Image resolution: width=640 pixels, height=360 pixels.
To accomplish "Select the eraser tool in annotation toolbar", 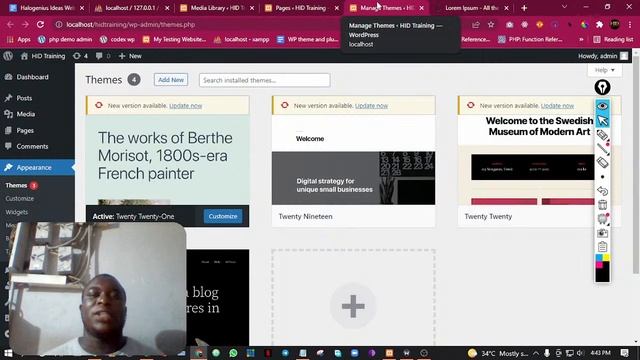I will [602, 163].
